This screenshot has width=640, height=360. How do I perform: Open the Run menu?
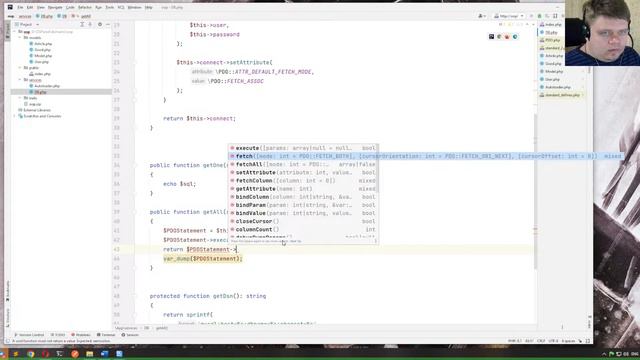click(98, 7)
